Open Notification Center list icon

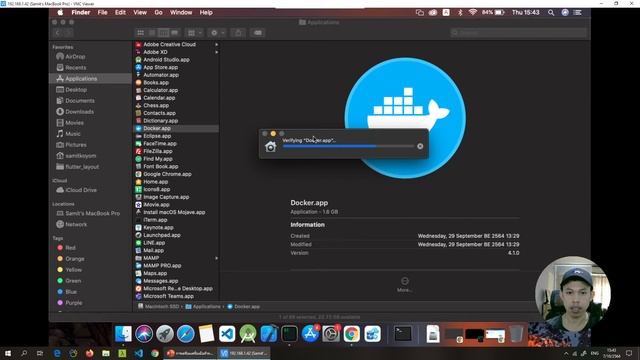(578, 13)
